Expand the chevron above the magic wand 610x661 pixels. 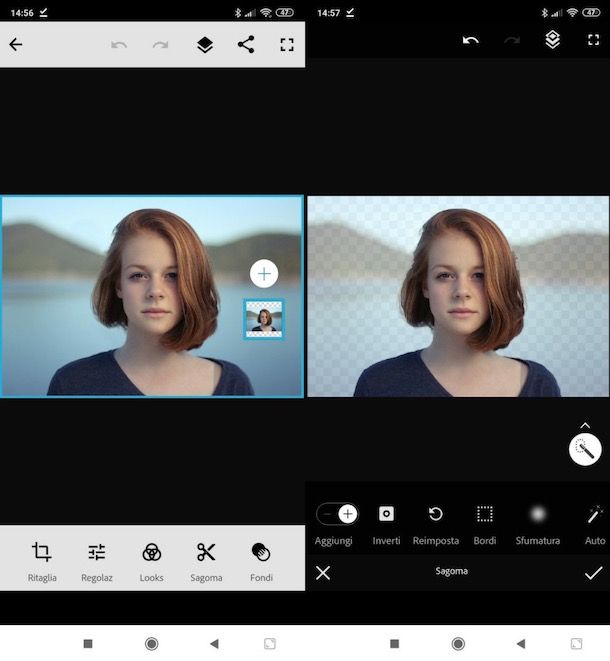pyautogui.click(x=585, y=425)
